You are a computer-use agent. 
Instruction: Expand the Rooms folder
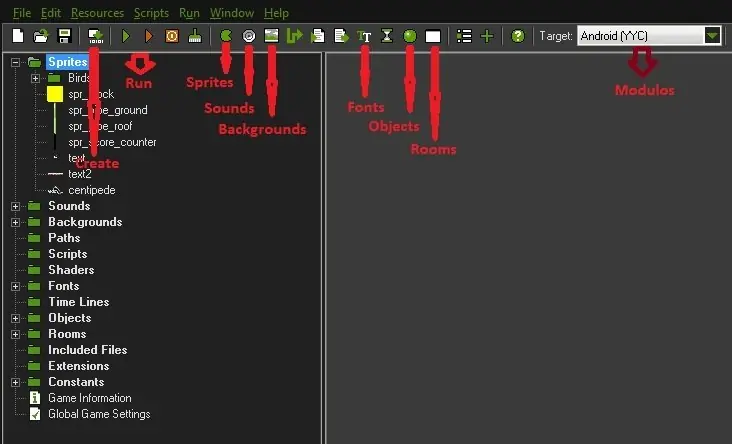[x=15, y=334]
